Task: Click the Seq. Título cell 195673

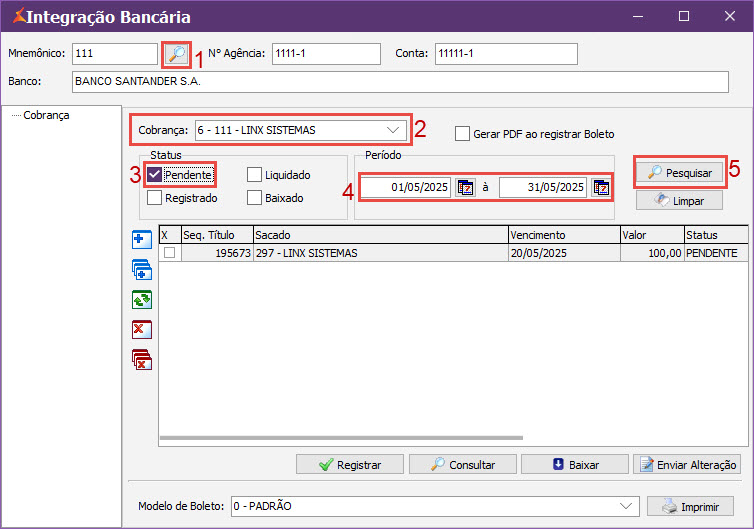Action: click(x=217, y=253)
